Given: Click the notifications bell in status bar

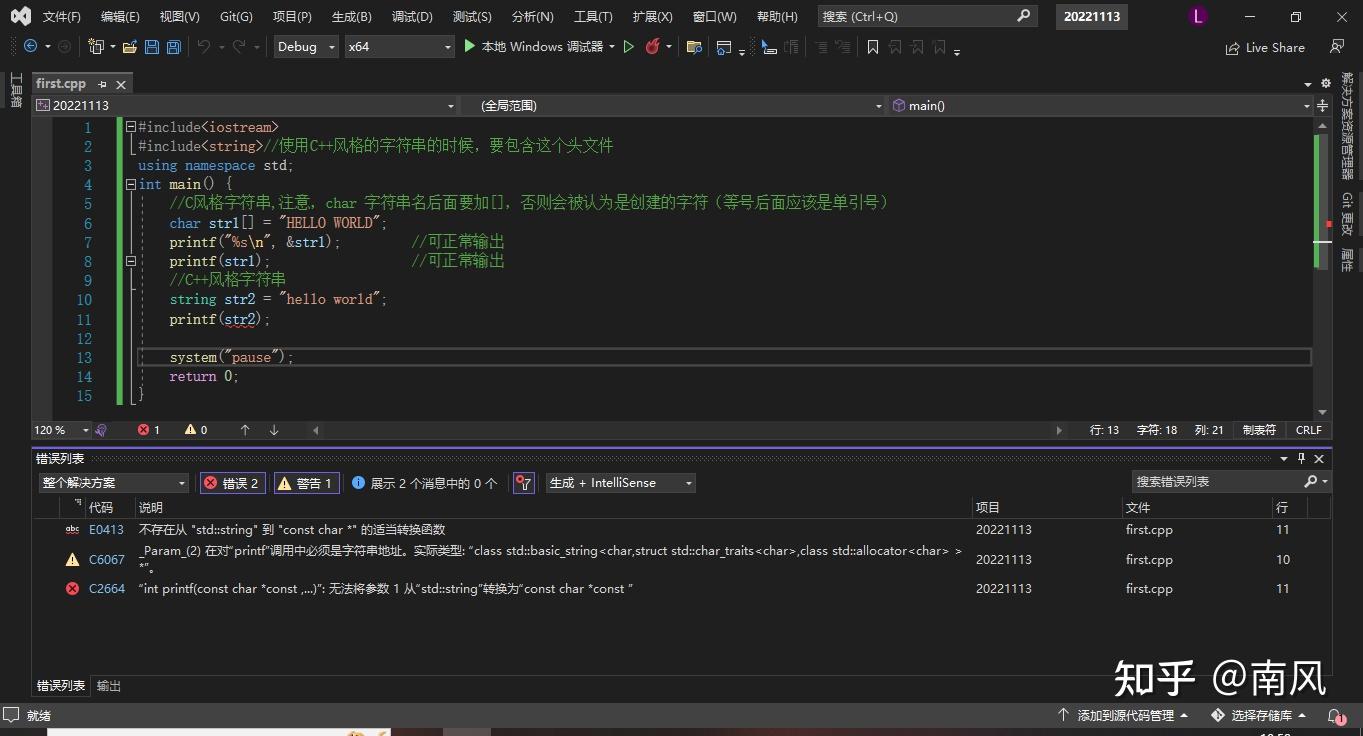Looking at the screenshot, I should click(x=1335, y=716).
